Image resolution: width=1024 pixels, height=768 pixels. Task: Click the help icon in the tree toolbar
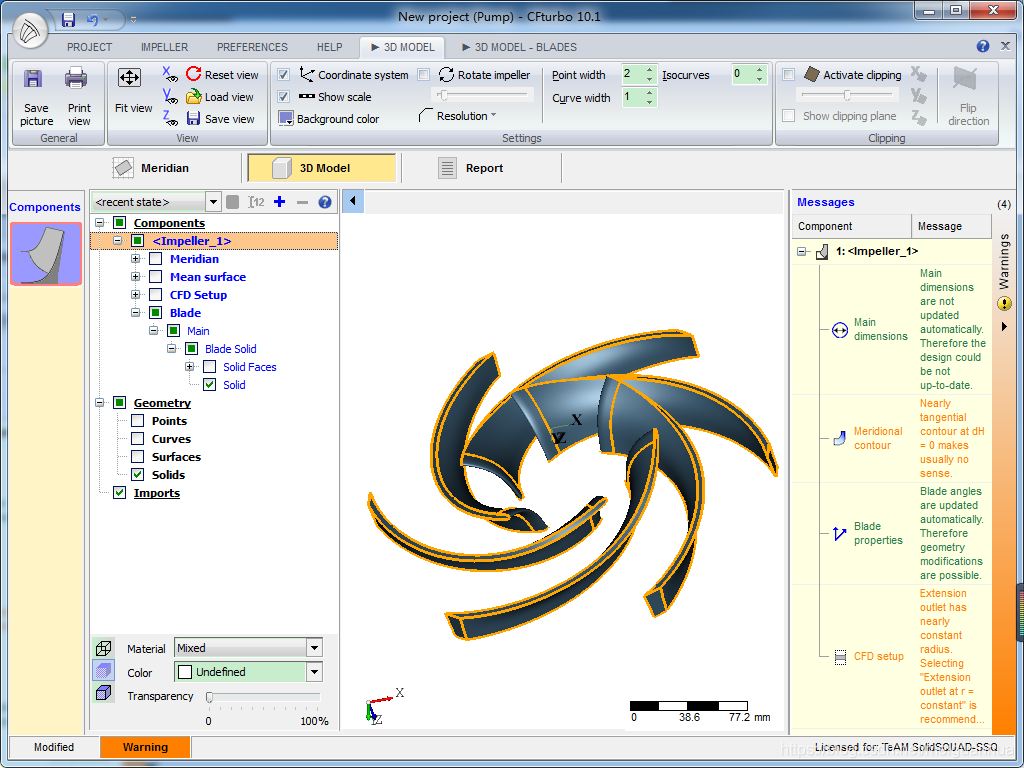(x=325, y=202)
